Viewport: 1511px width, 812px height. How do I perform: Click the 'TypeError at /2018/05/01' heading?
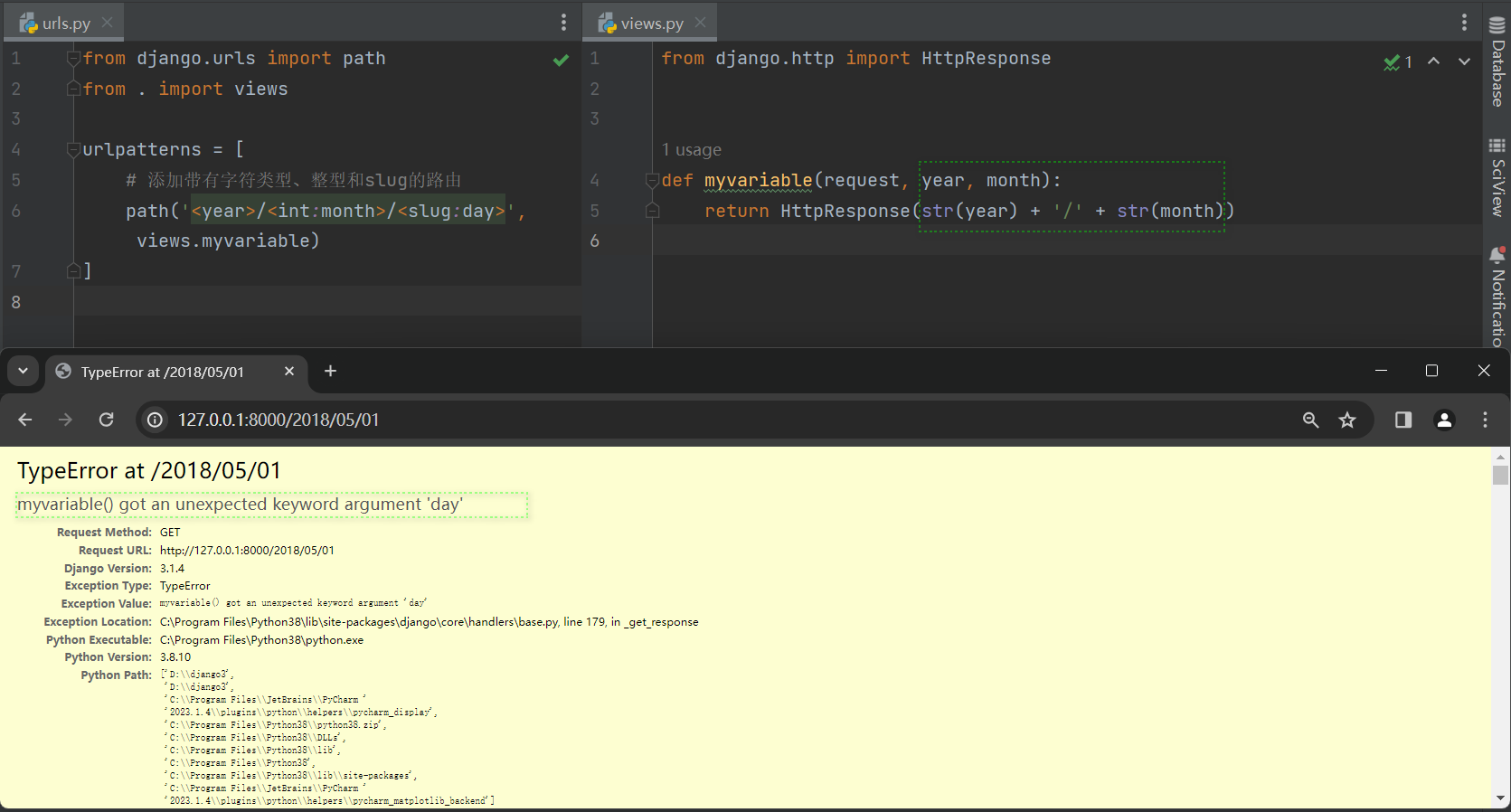[149, 471]
